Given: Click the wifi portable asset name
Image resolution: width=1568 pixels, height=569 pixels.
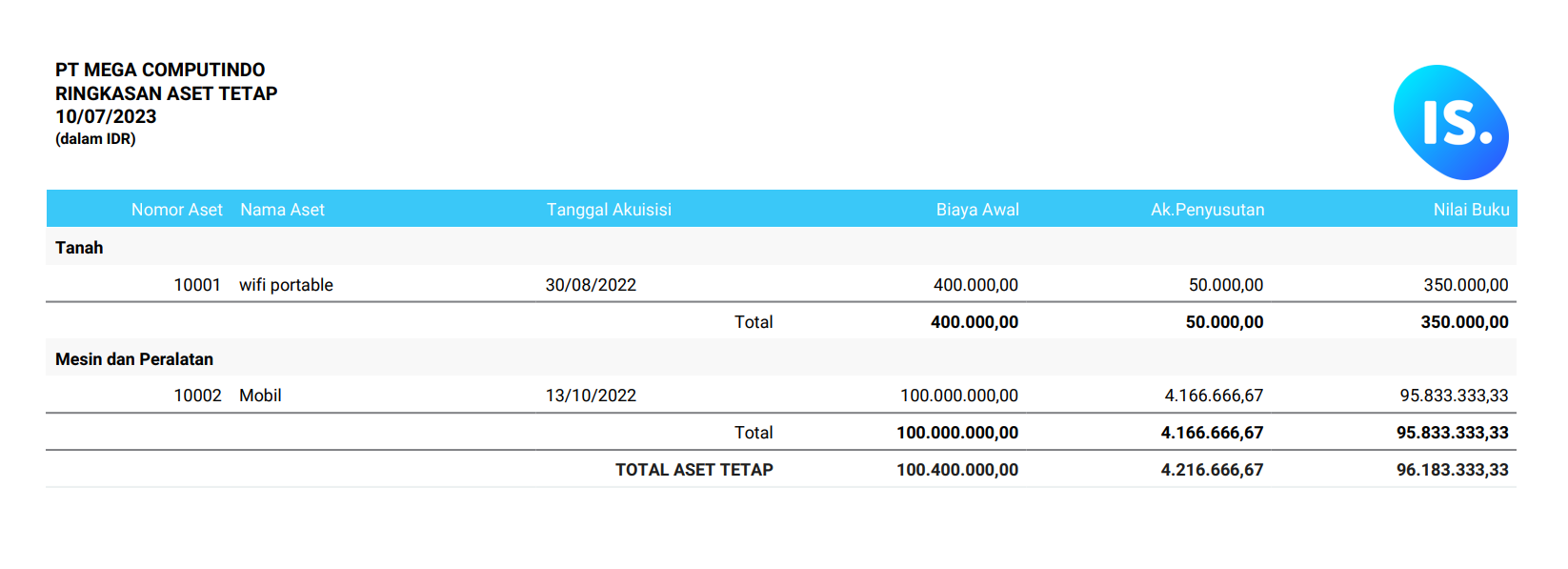Looking at the screenshot, I should [286, 285].
